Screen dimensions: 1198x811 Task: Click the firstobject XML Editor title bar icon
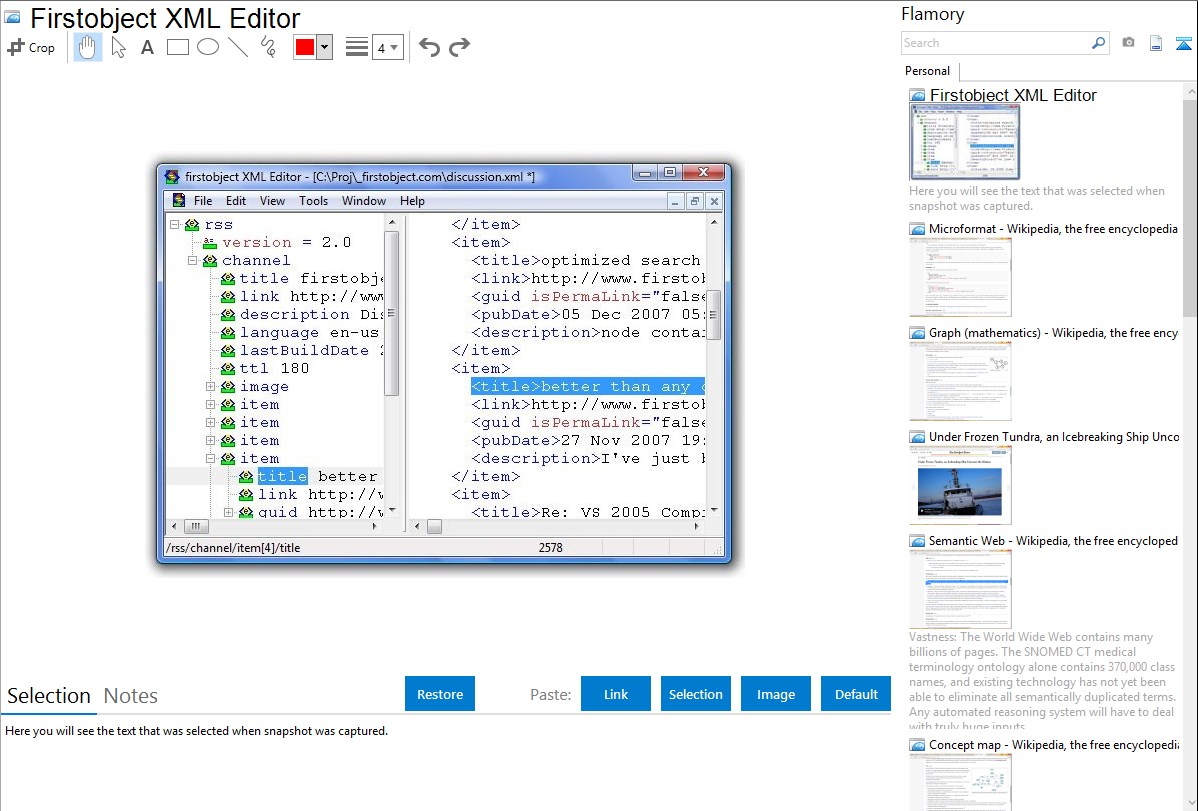click(x=172, y=177)
